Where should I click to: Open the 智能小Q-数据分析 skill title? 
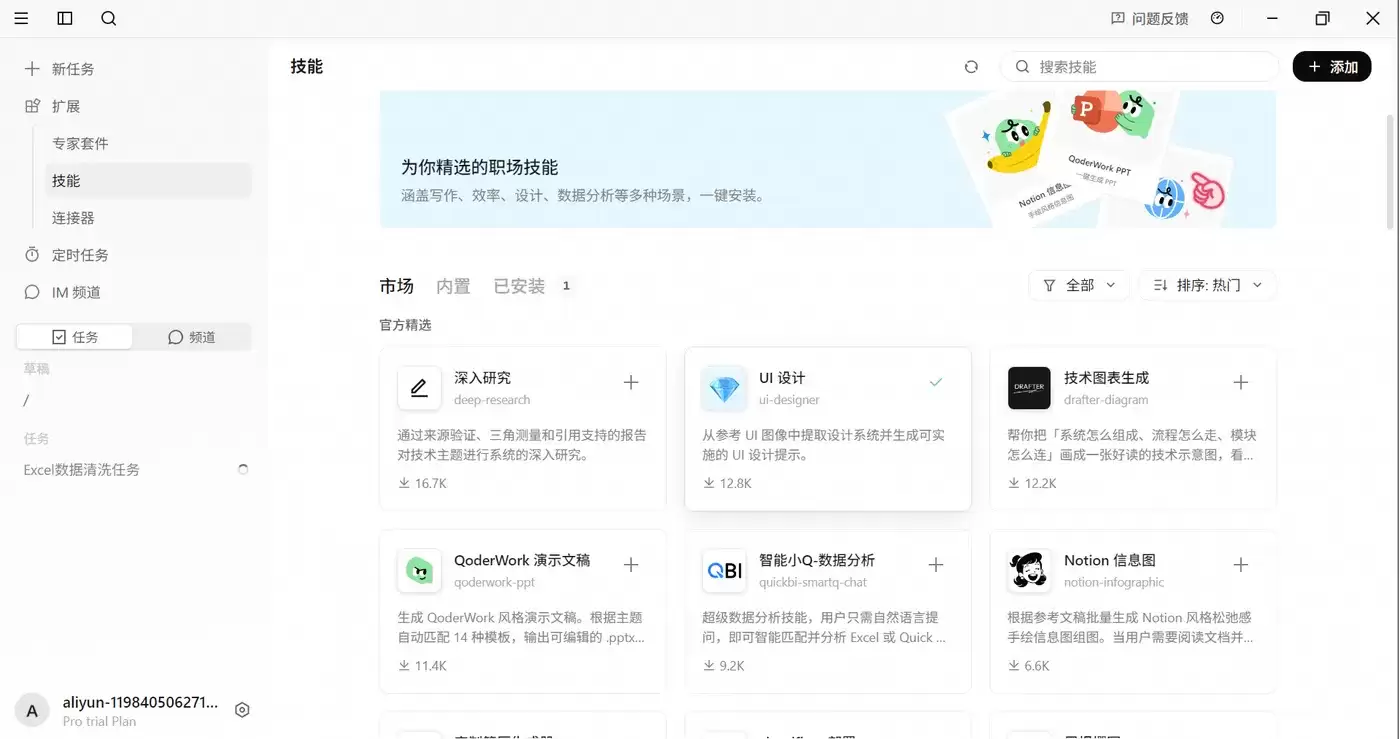(x=817, y=560)
